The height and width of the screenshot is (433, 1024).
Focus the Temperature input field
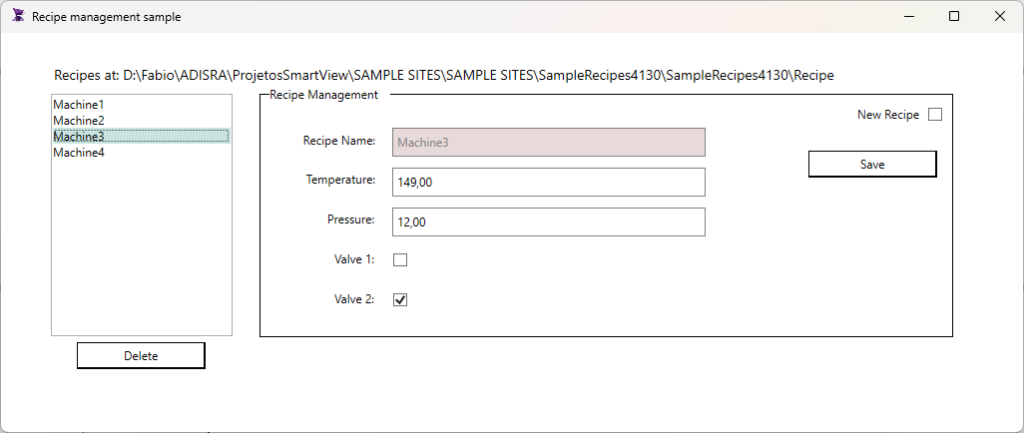(548, 182)
